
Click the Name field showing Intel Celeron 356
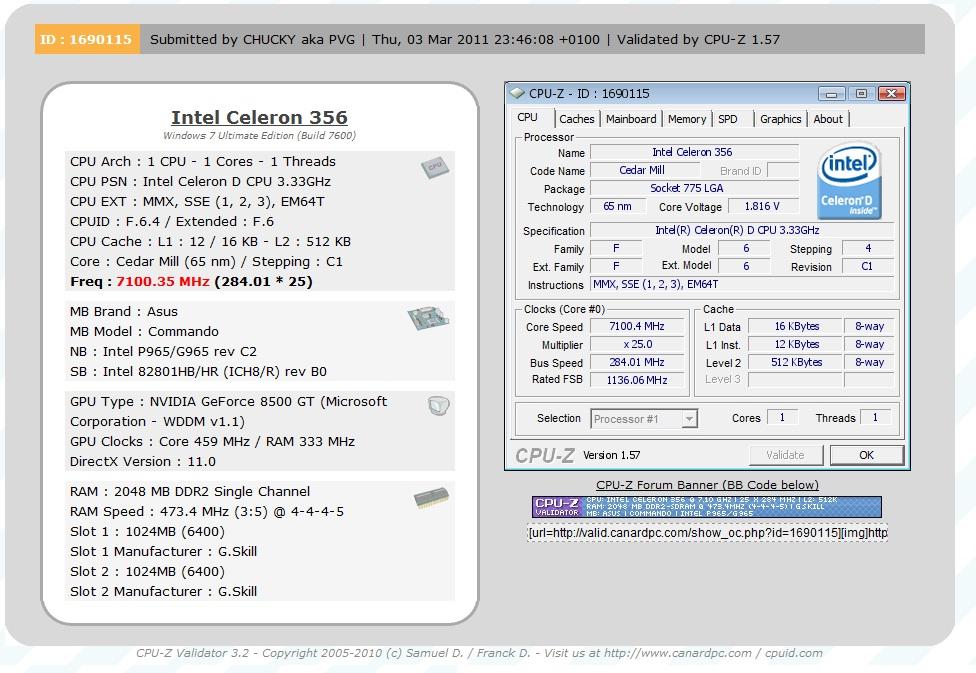(x=694, y=153)
